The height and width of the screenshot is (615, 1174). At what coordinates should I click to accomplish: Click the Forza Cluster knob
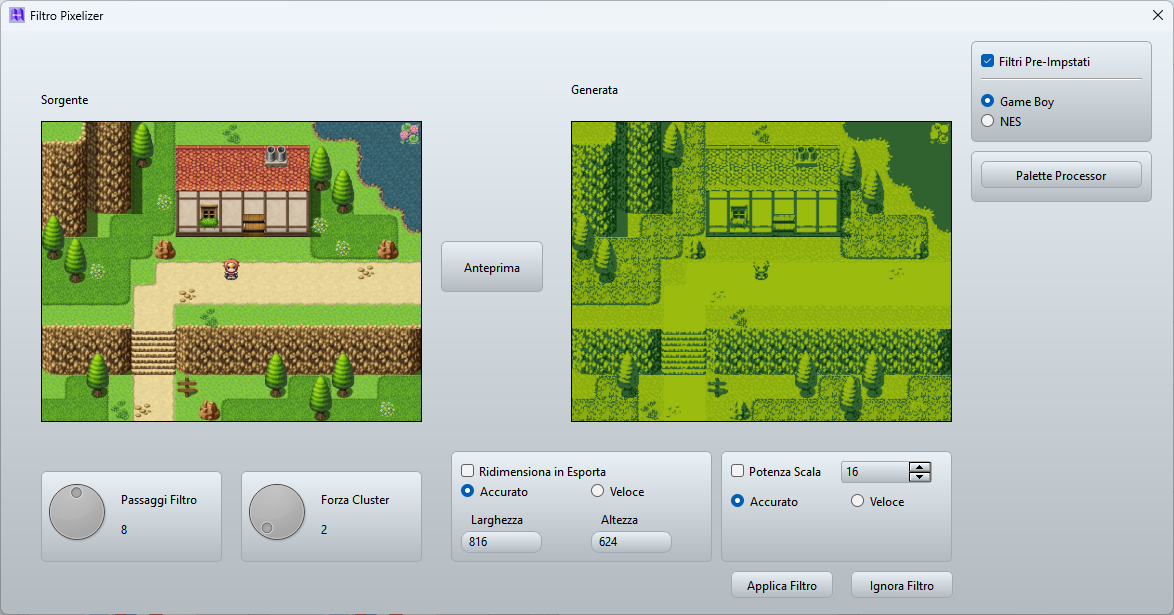(x=277, y=512)
